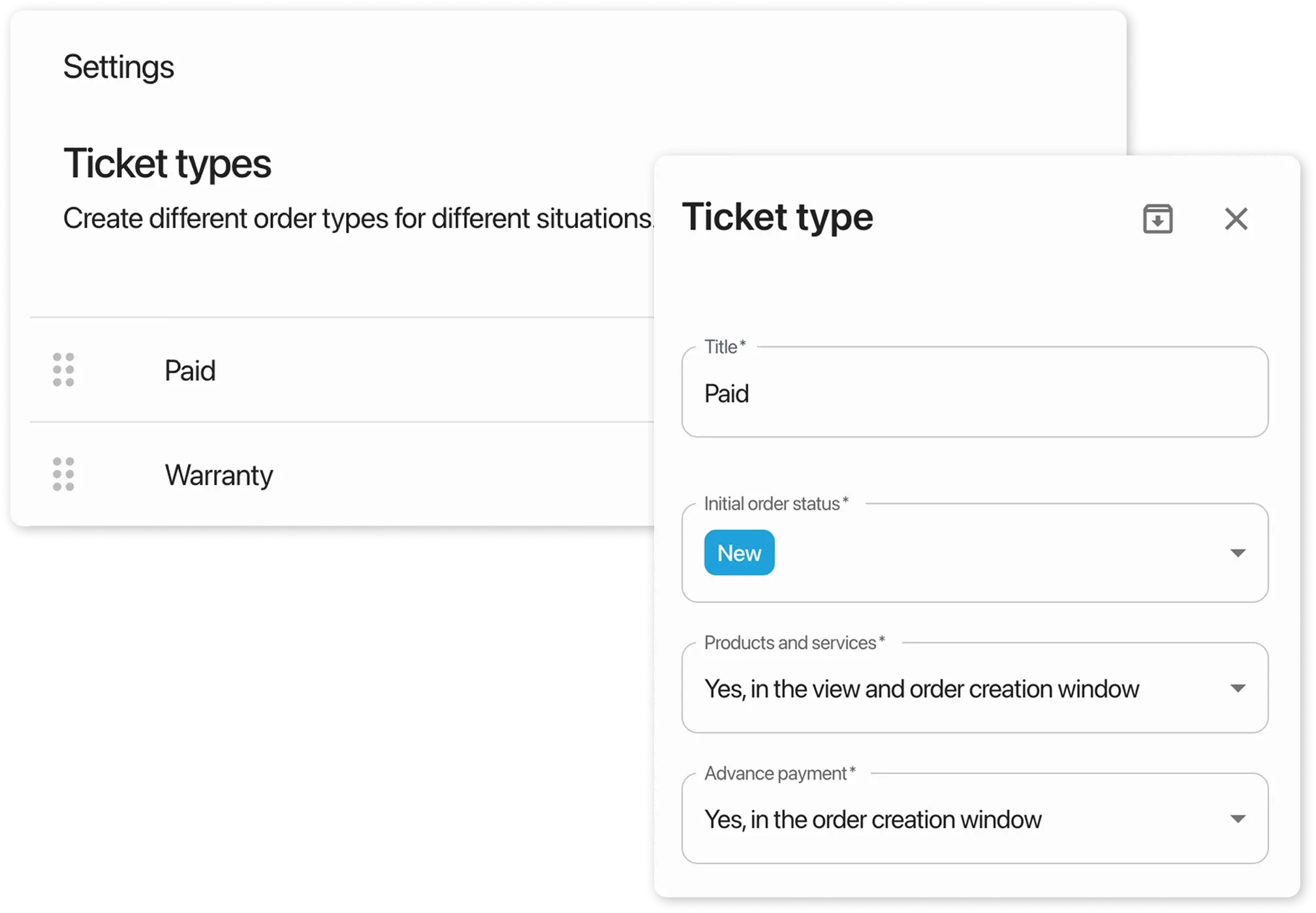Select the Warranty ticket type row

[x=219, y=475]
